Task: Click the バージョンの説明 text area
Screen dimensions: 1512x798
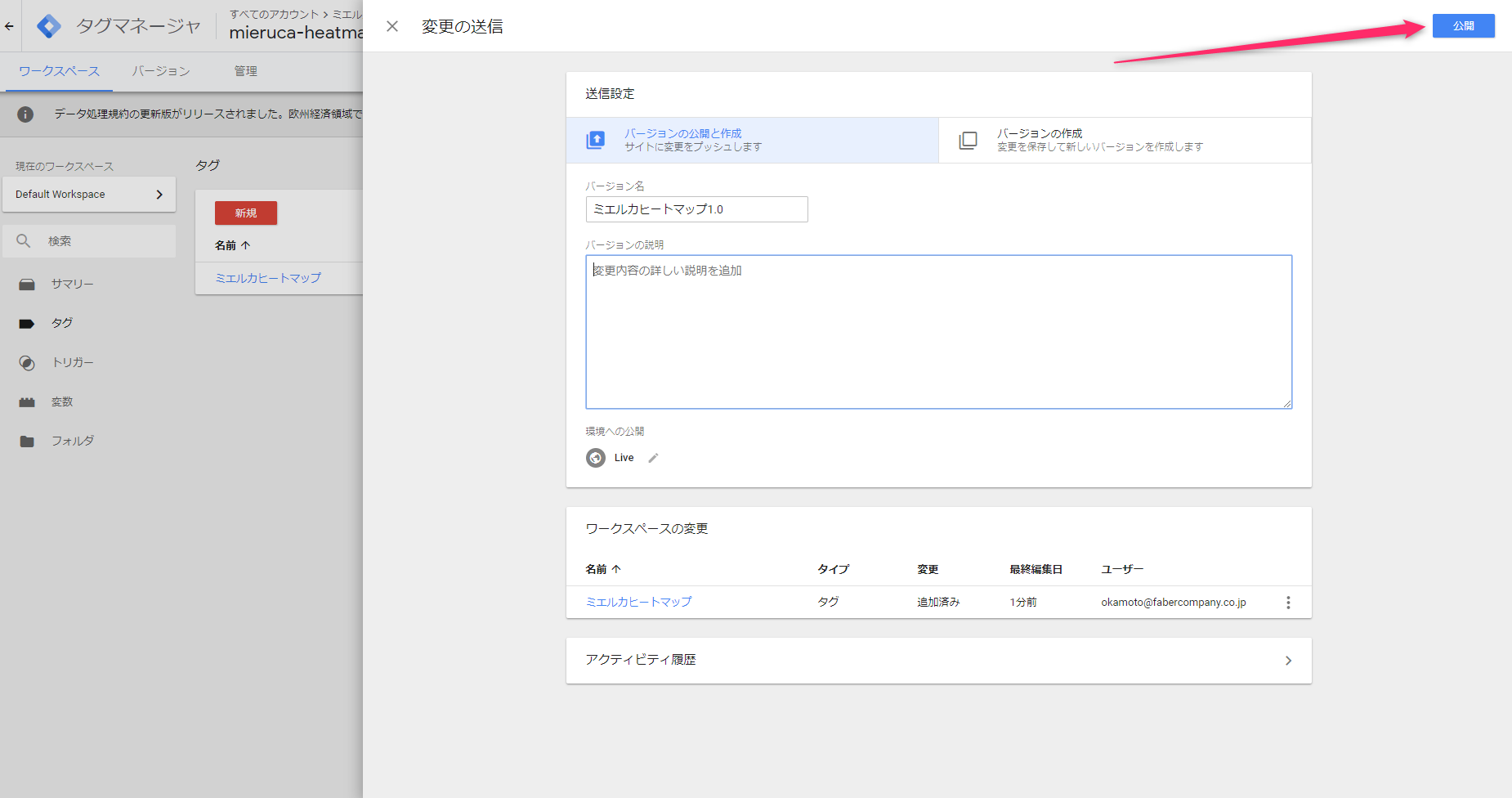Action: (x=938, y=332)
